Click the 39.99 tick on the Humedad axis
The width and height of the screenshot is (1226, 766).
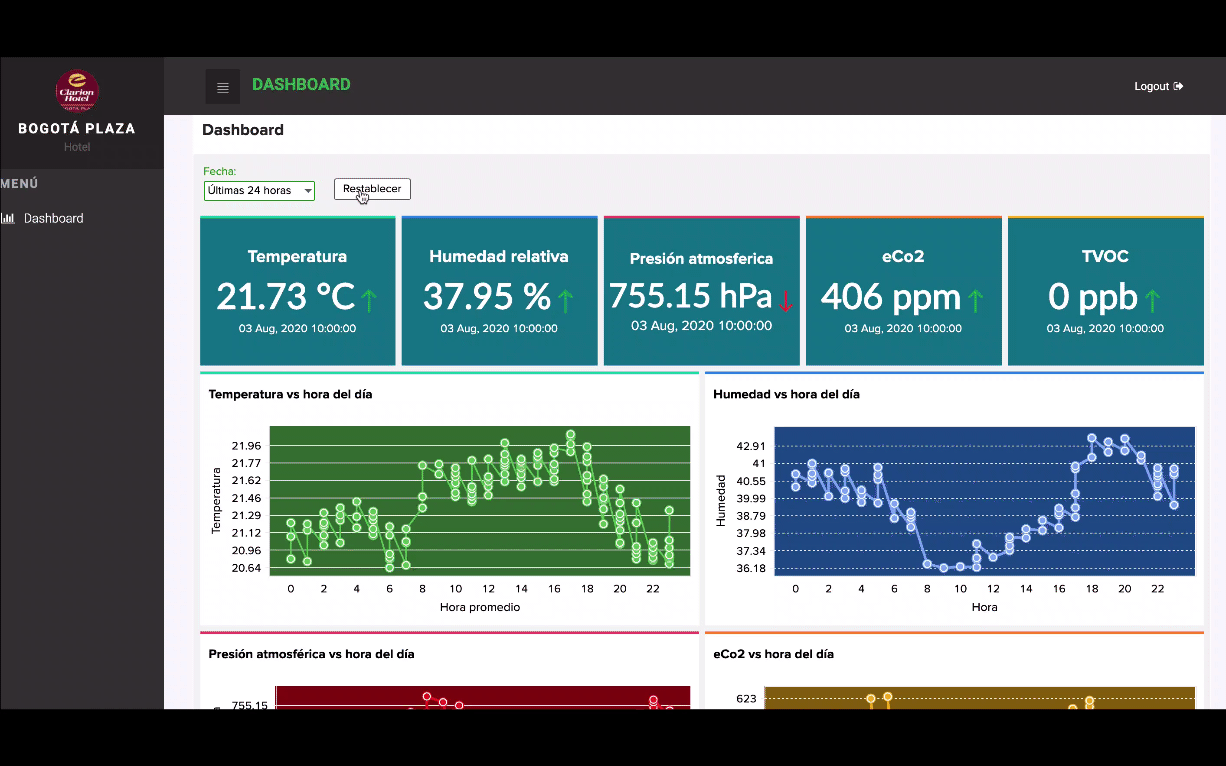pos(750,498)
